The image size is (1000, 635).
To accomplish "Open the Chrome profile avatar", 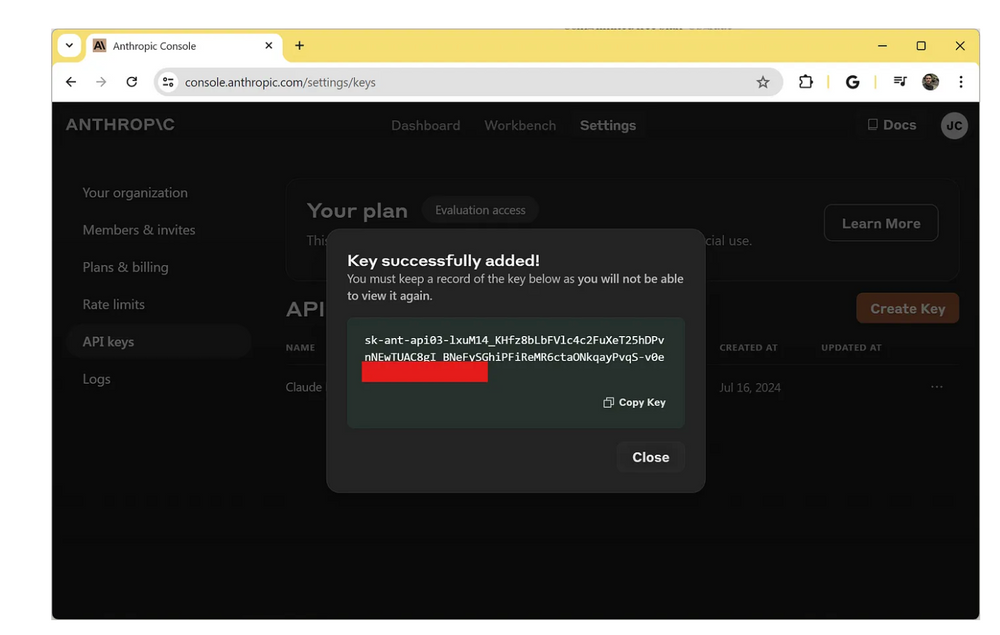I will [930, 82].
